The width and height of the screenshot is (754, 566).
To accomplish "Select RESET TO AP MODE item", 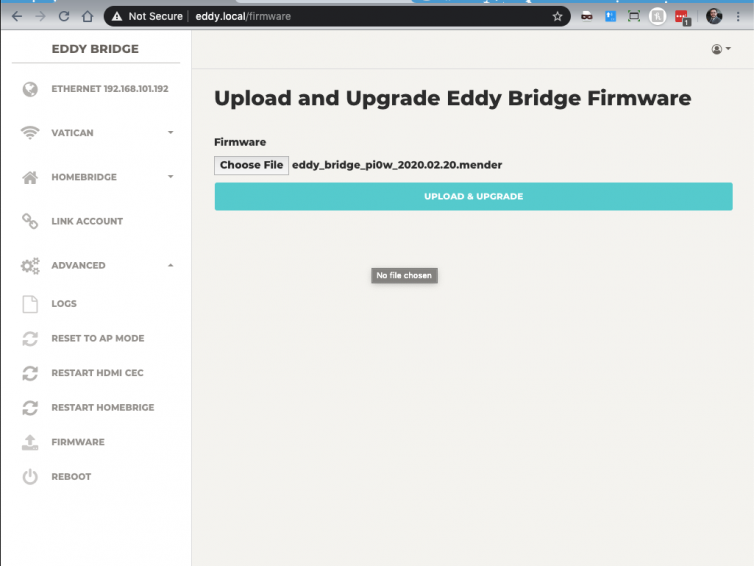I will pos(96,339).
